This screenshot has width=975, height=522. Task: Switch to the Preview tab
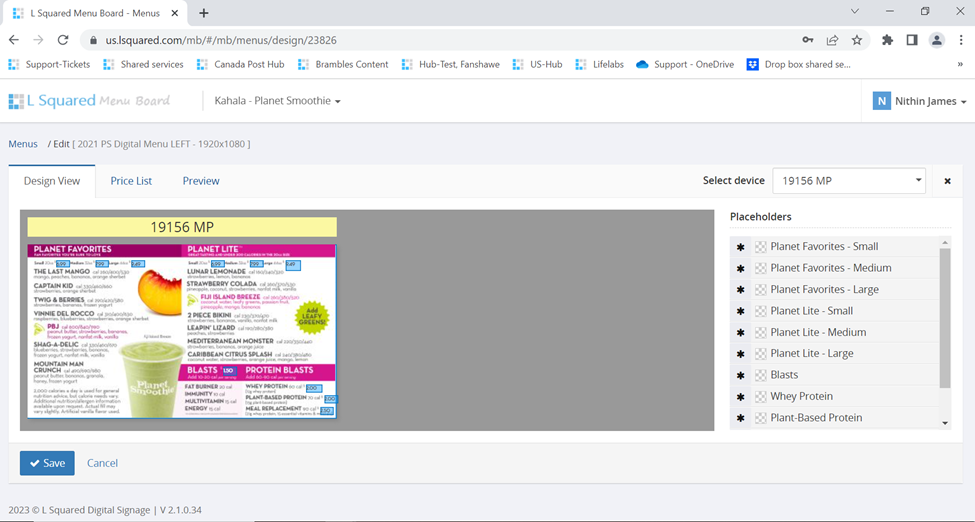[x=201, y=181]
